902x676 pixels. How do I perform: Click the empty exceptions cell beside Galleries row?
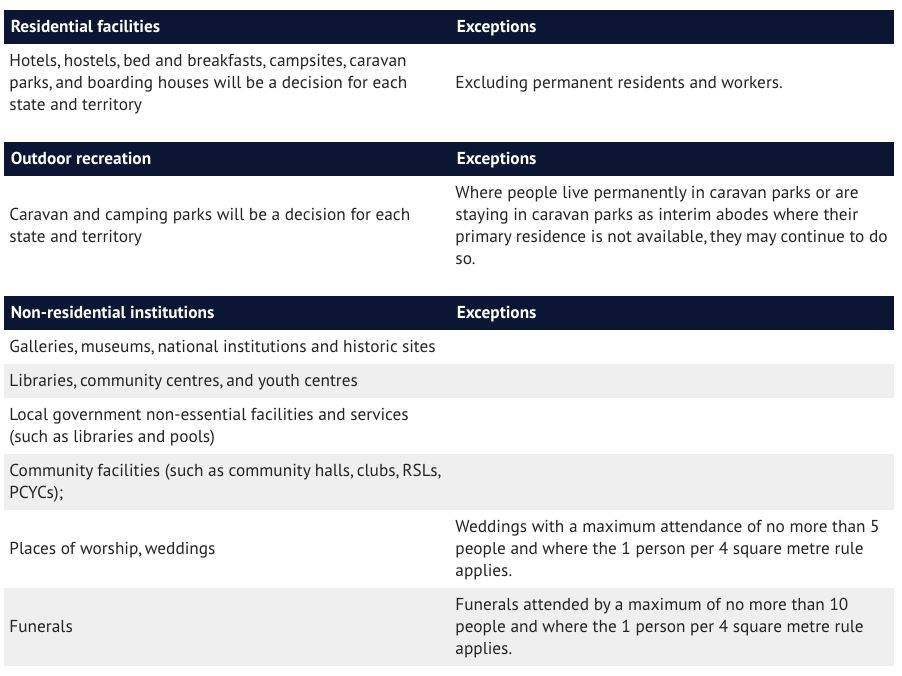tap(670, 347)
